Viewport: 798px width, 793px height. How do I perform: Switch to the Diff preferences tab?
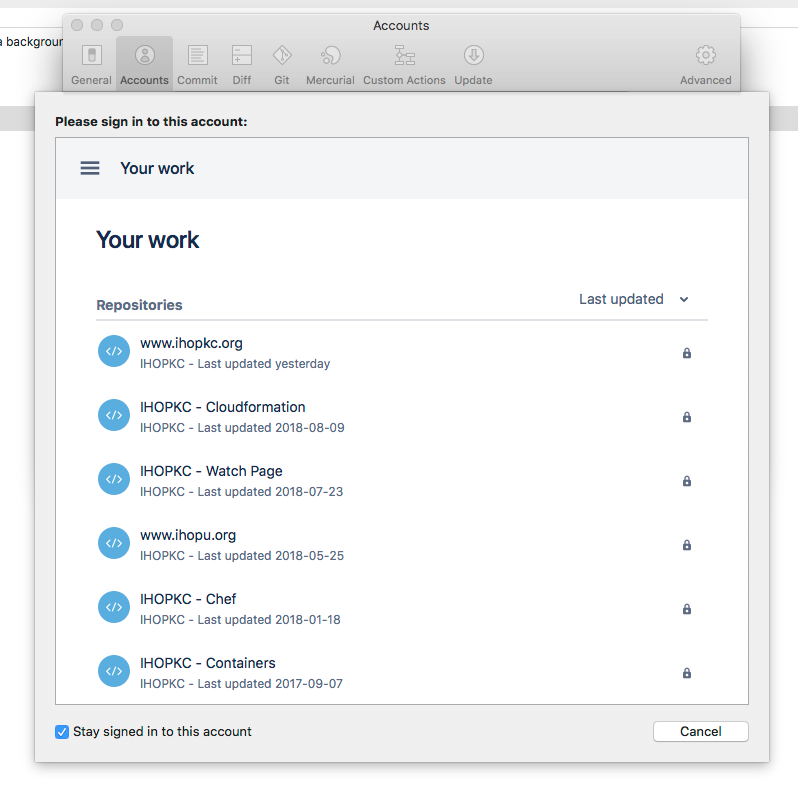[x=242, y=65]
